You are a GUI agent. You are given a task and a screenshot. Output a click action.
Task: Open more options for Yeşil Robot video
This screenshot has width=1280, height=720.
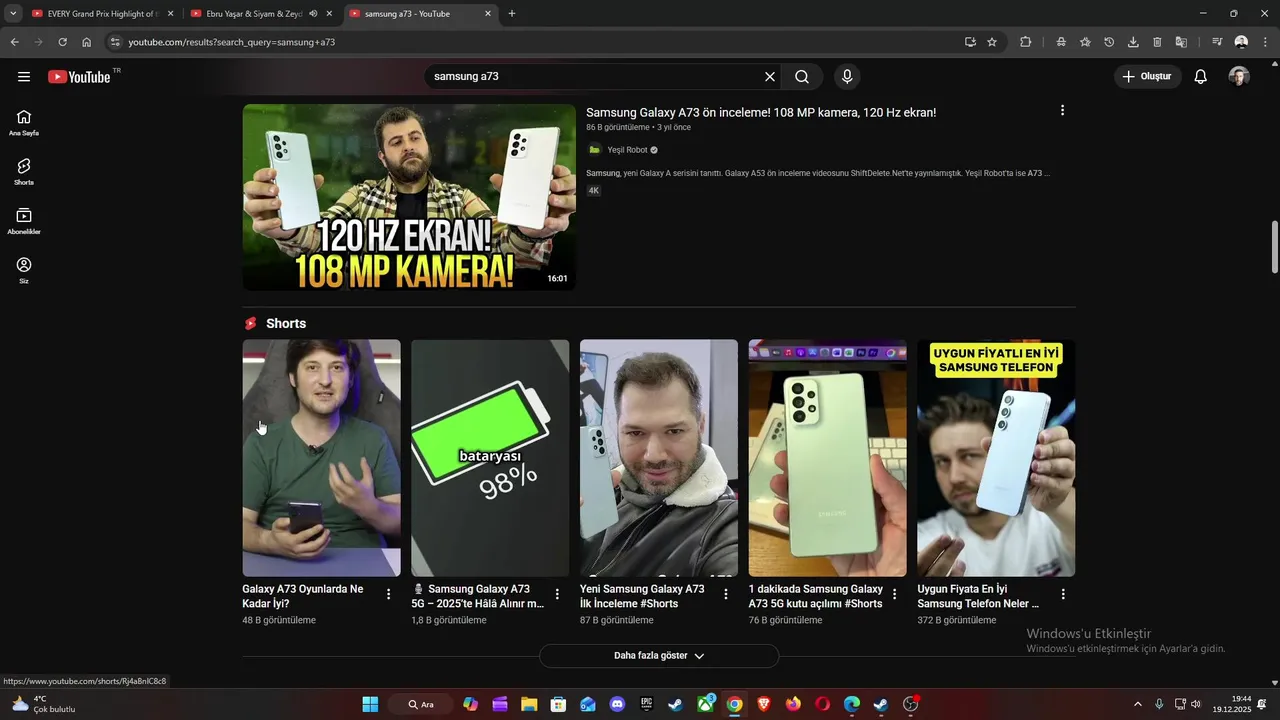coord(1062,111)
